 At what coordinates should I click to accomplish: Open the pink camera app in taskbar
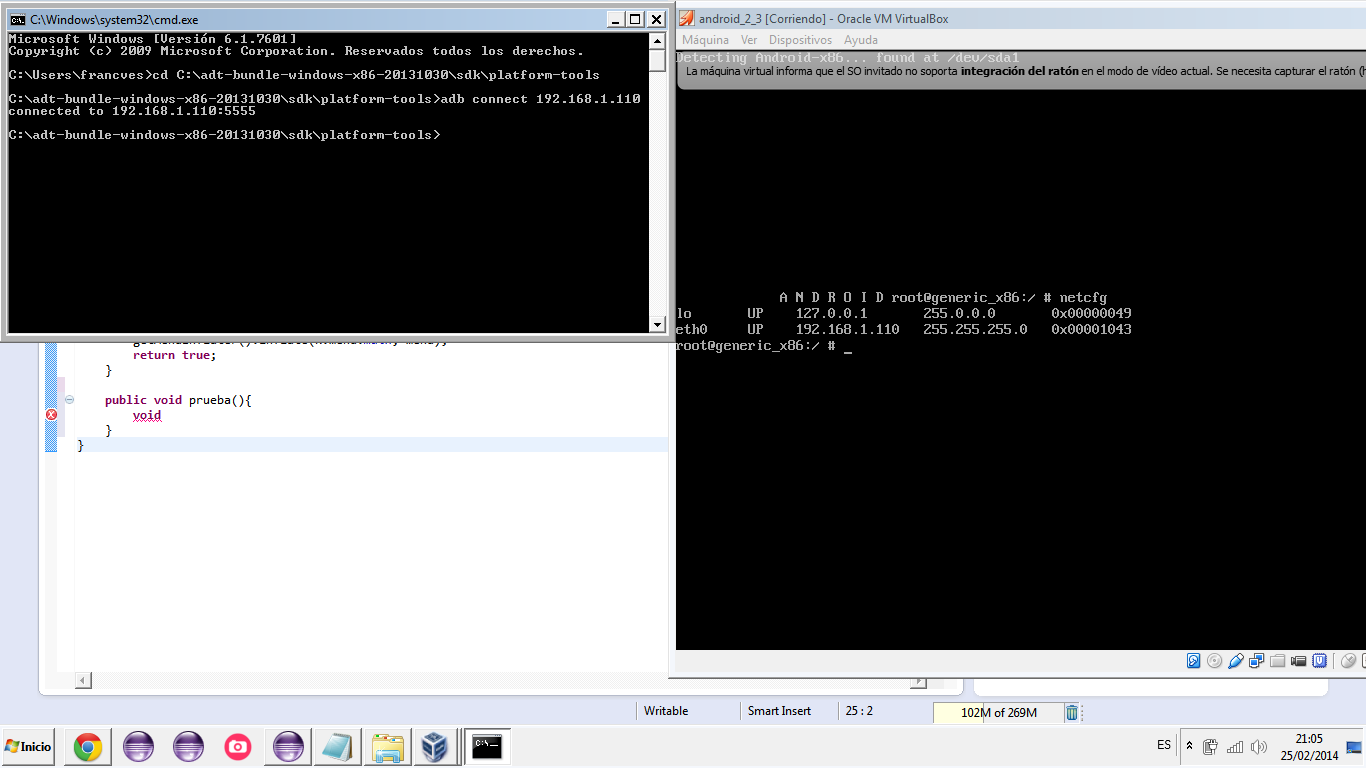[x=237, y=747]
